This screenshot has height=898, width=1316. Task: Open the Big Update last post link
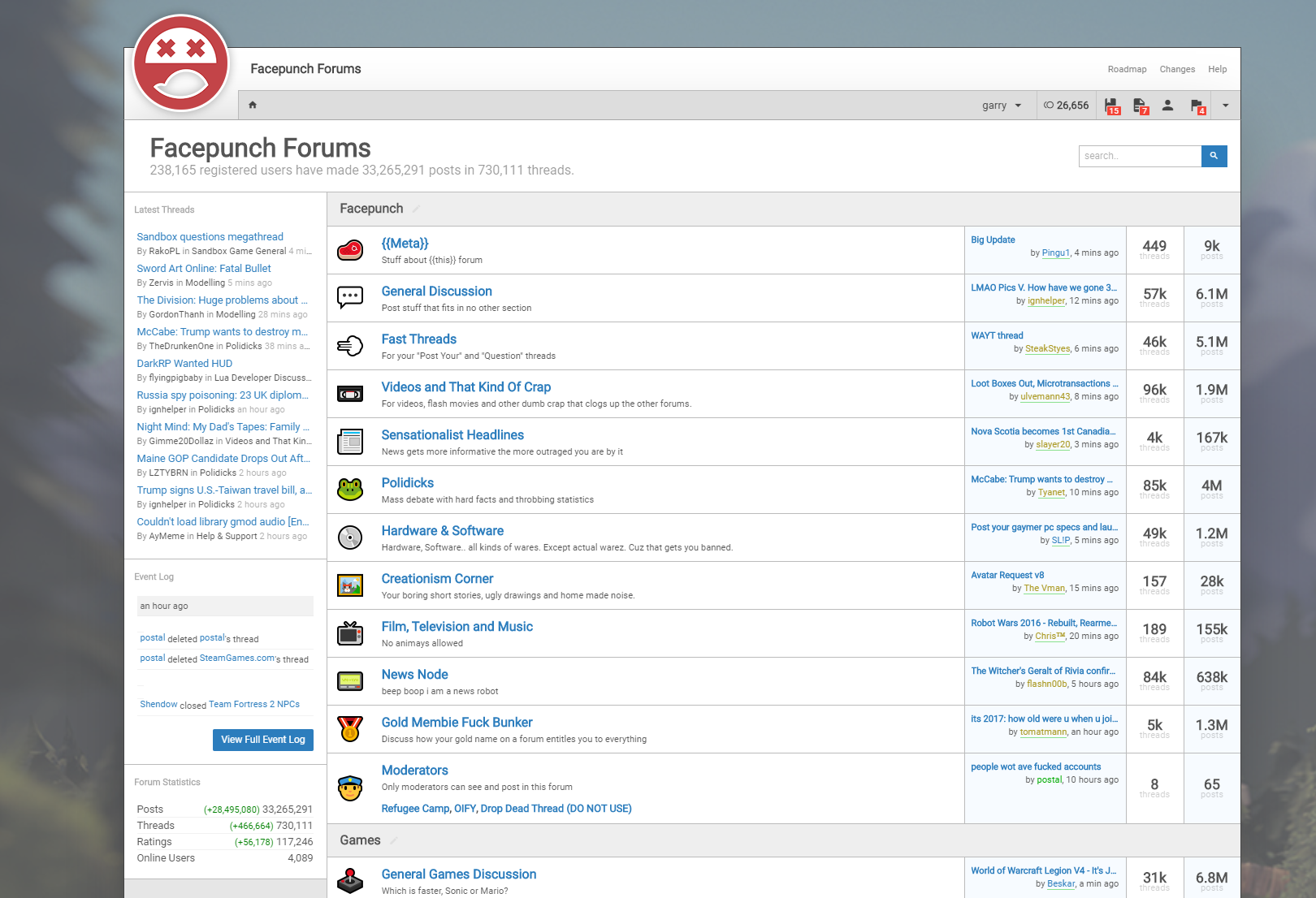[993, 240]
